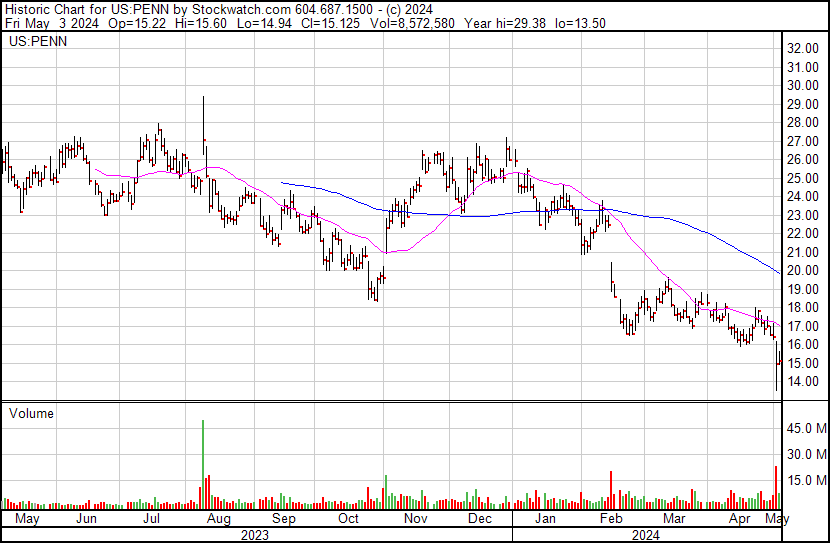Click the Jan month label on time axis
Image resolution: width=830 pixels, height=543 pixels.
(545, 519)
